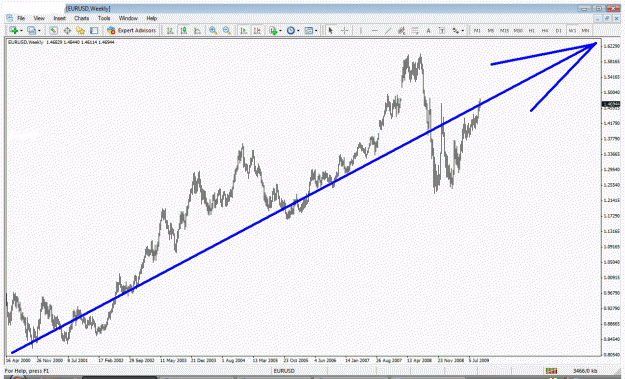Open the Profiles toolbar icon
Viewport: 625px width, 379px height.
[x=31, y=30]
